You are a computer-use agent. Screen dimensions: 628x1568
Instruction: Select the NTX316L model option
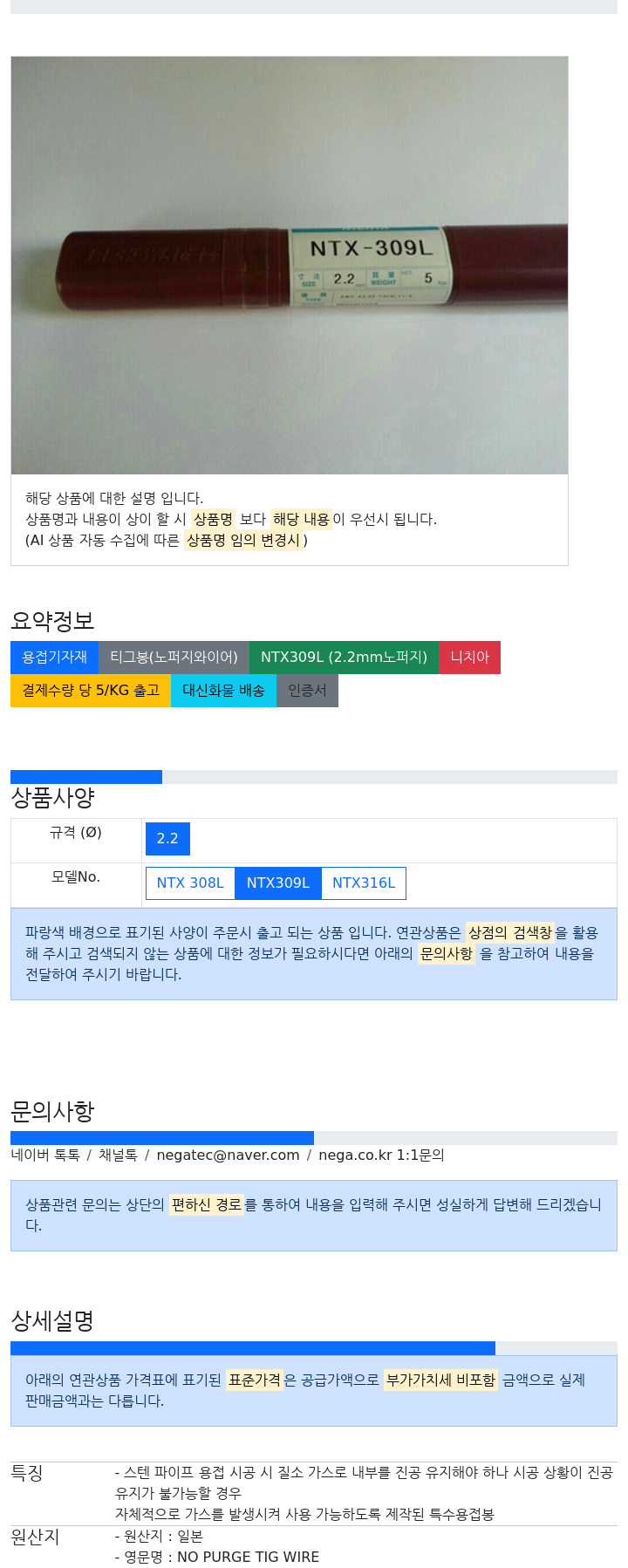tap(364, 883)
